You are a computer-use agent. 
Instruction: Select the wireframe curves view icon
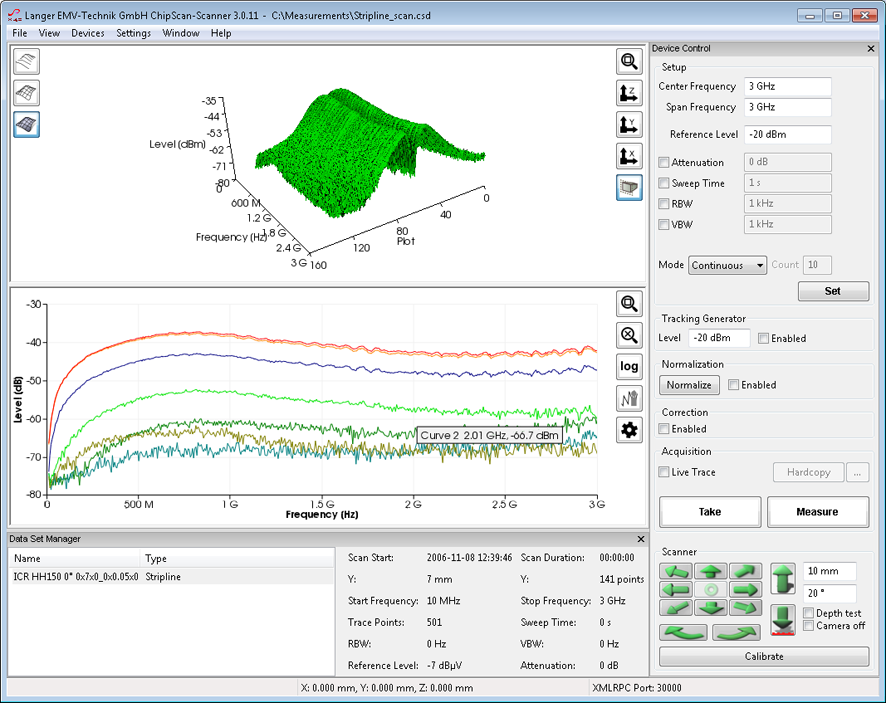click(x=26, y=61)
